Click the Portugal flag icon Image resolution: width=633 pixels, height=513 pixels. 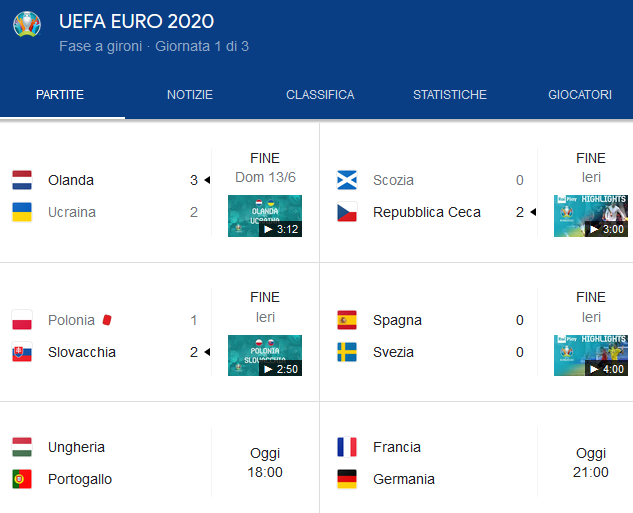pos(22,479)
